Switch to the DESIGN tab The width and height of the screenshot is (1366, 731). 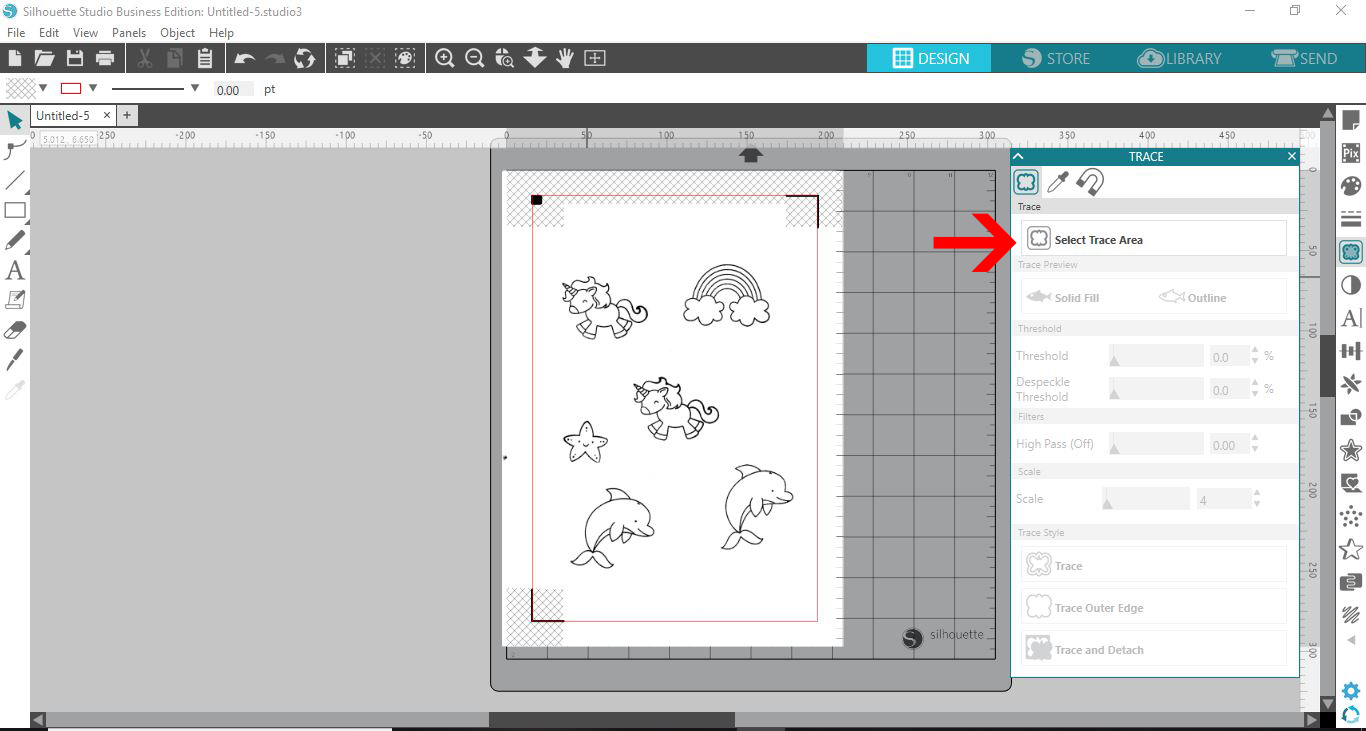point(929,58)
